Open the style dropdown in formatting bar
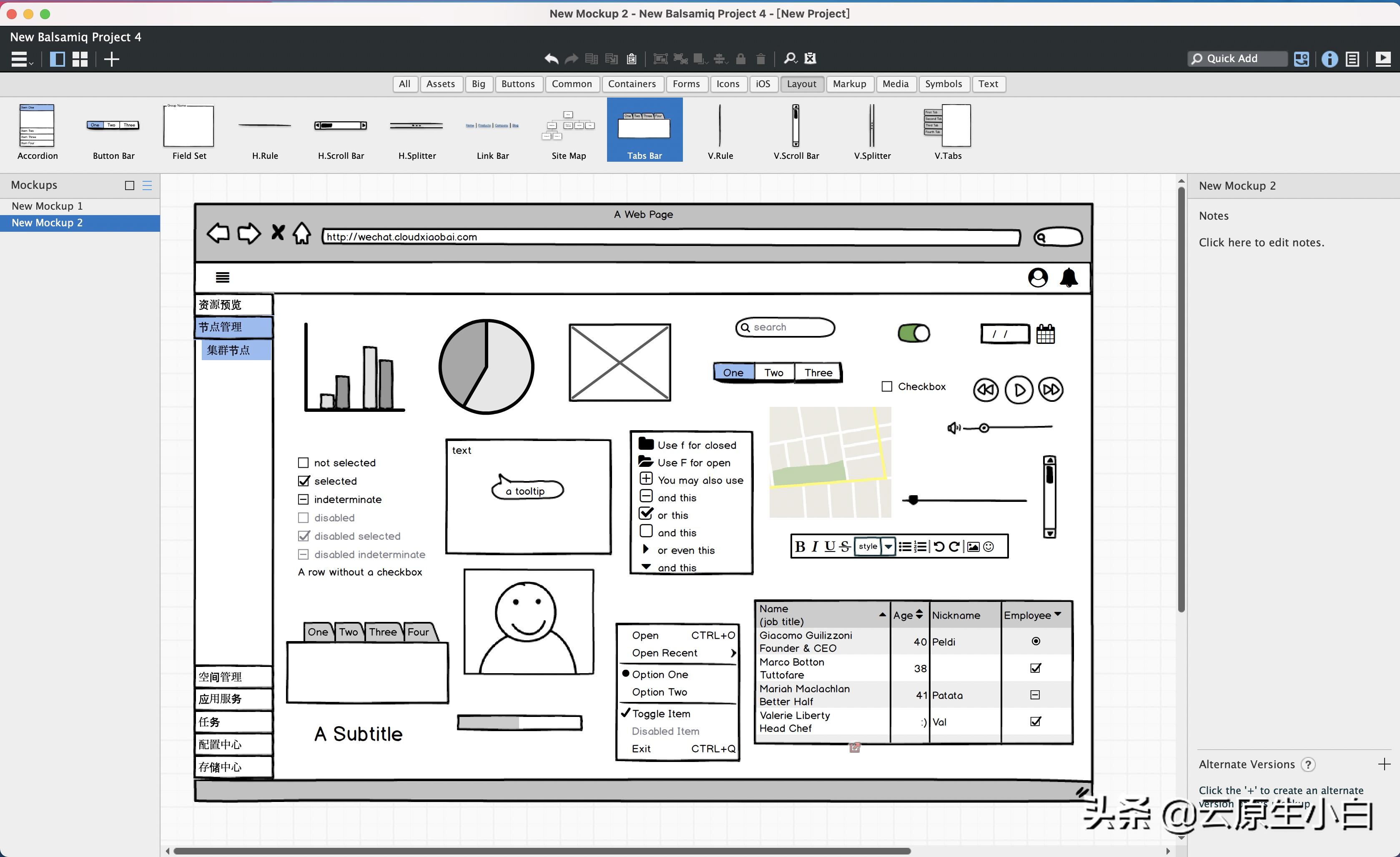Viewport: 1400px width, 857px height. click(x=888, y=546)
